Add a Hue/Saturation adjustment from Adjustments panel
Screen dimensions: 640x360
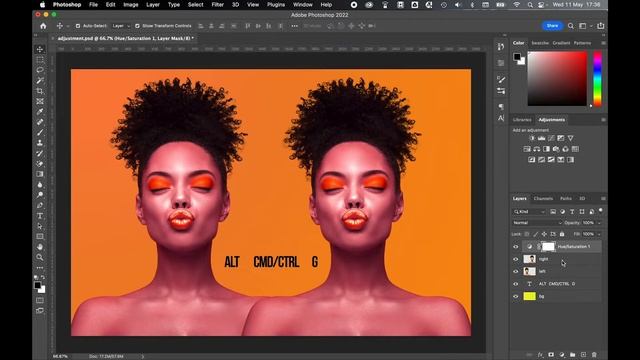[x=527, y=149]
